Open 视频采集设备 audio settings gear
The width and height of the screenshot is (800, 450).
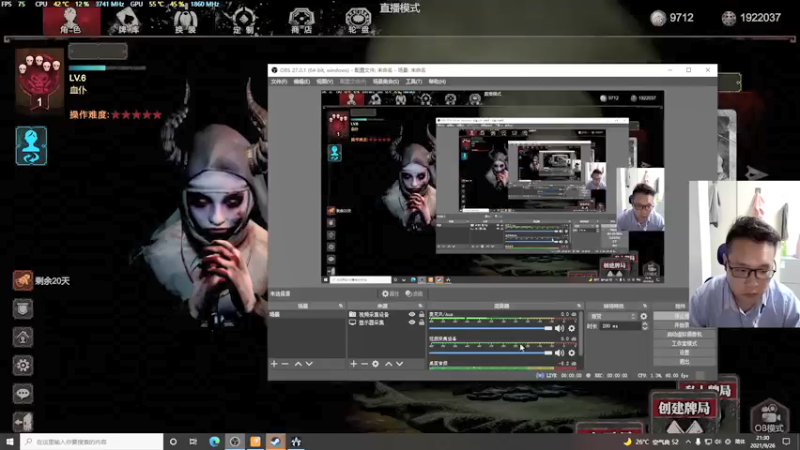[571, 353]
